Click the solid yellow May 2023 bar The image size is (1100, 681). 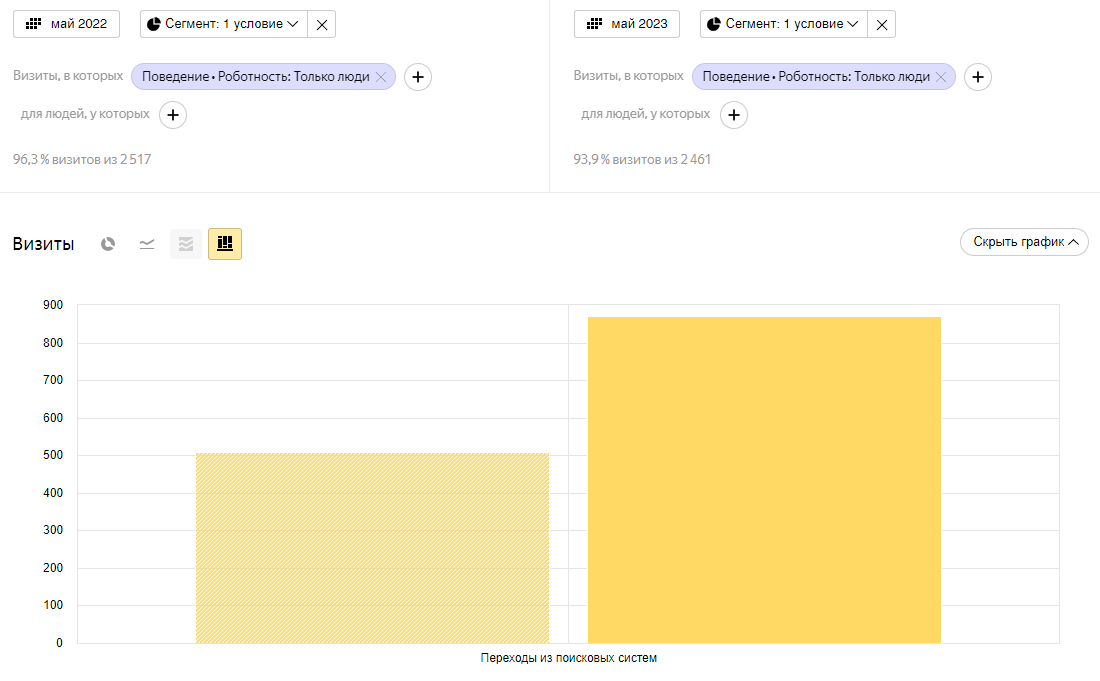click(x=764, y=480)
